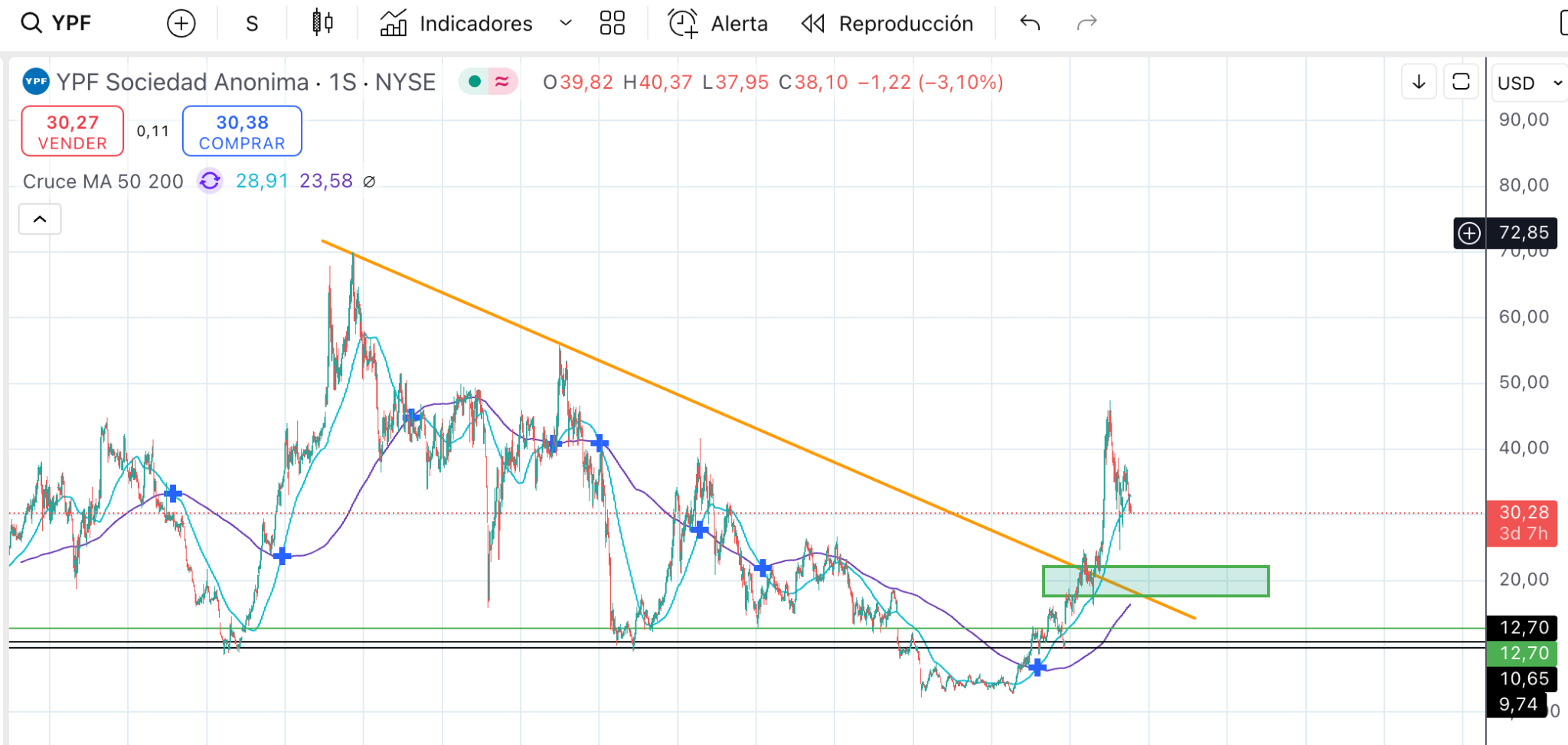The height and width of the screenshot is (745, 1568).
Task: Click the YPF logo in chart legend
Action: 36,81
